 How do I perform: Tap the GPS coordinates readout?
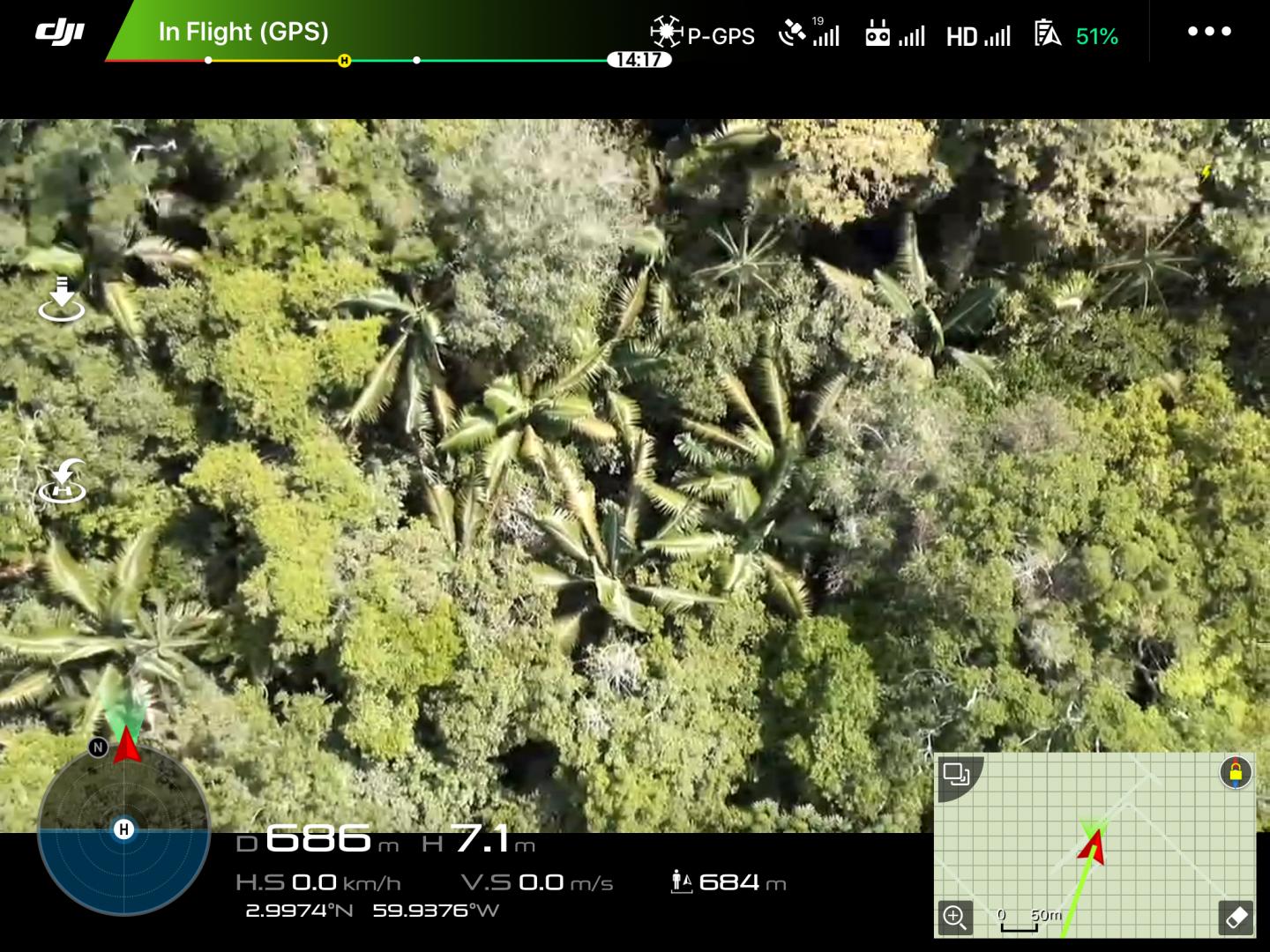[x=370, y=910]
